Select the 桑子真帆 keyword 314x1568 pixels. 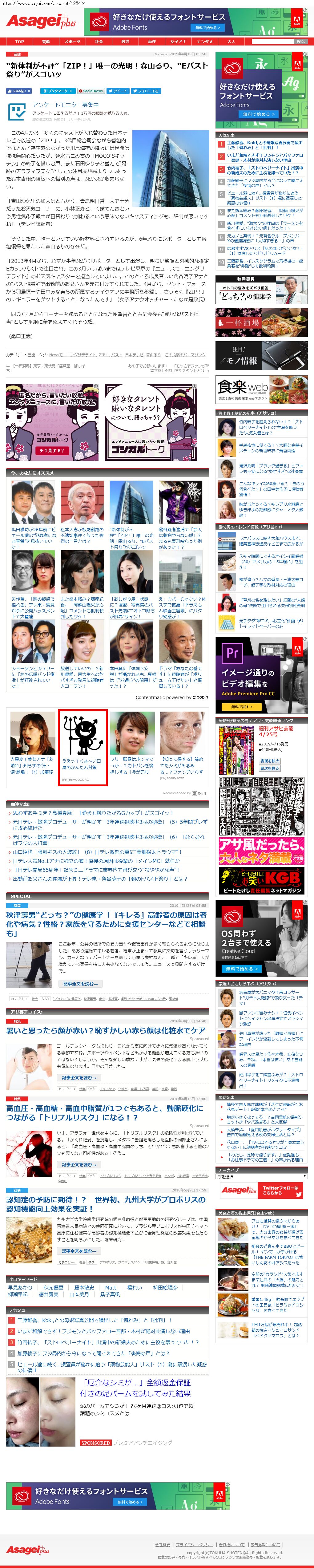tap(110, 1295)
